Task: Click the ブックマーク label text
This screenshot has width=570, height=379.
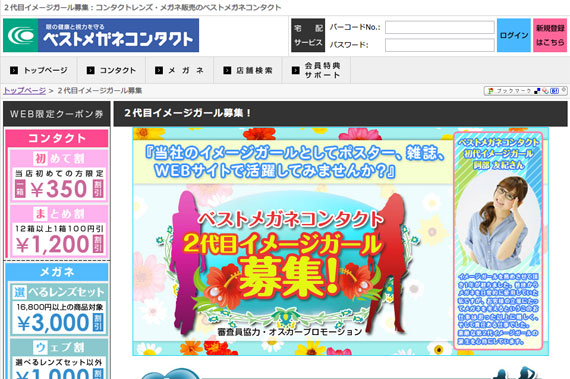Action: click(x=514, y=91)
